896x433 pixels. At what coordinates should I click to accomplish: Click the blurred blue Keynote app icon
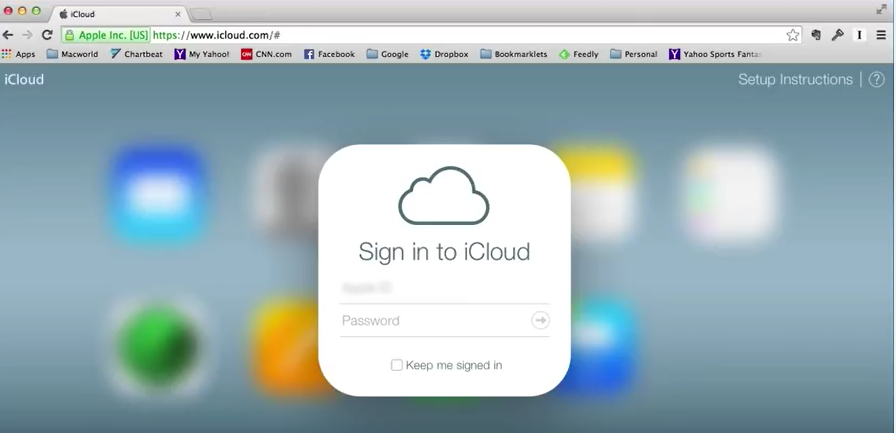point(600,346)
